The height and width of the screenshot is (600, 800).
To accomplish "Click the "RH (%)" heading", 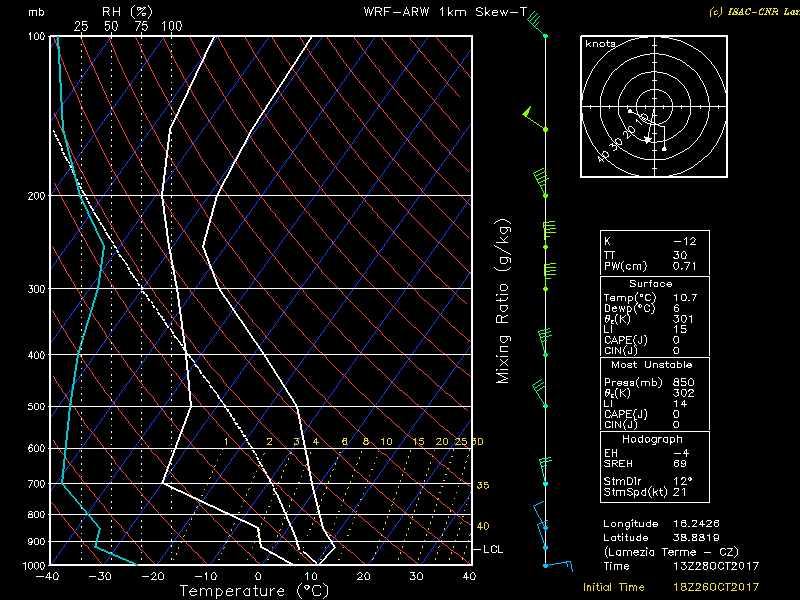I will [127, 12].
